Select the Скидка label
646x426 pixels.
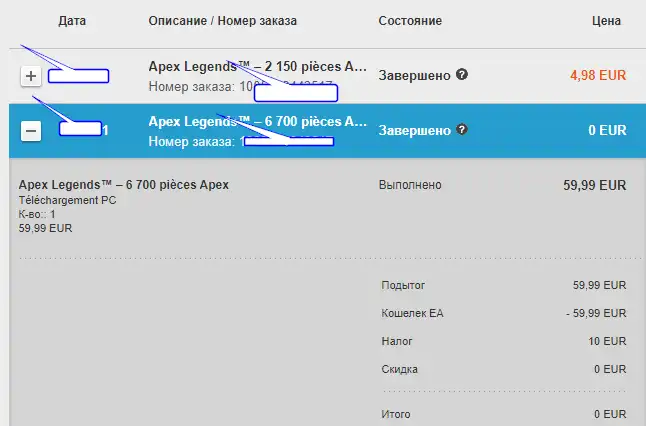(400, 369)
